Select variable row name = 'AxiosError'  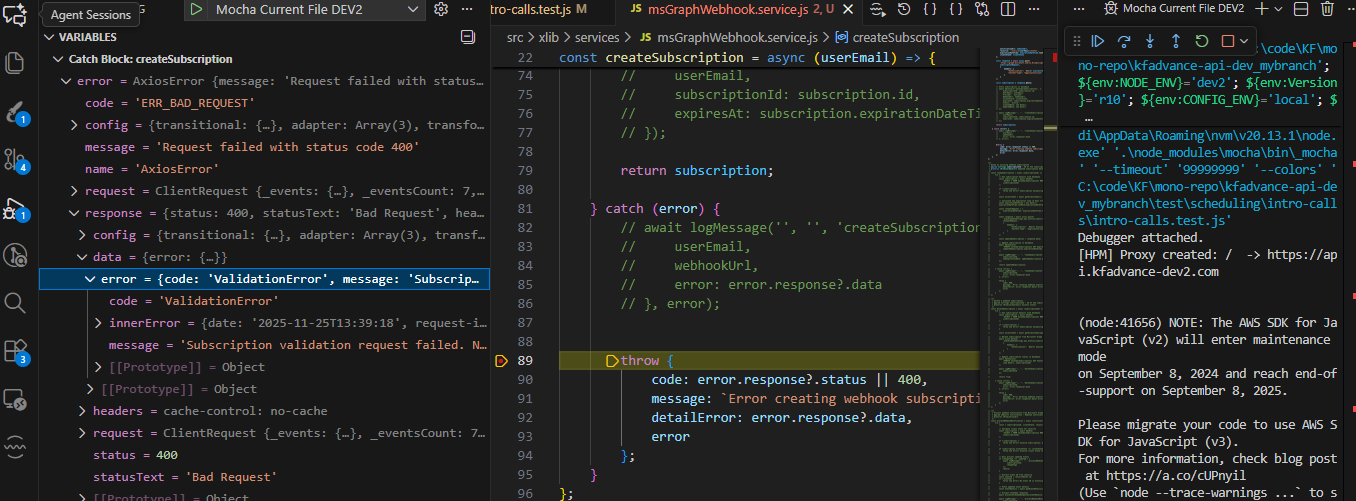pos(264,169)
